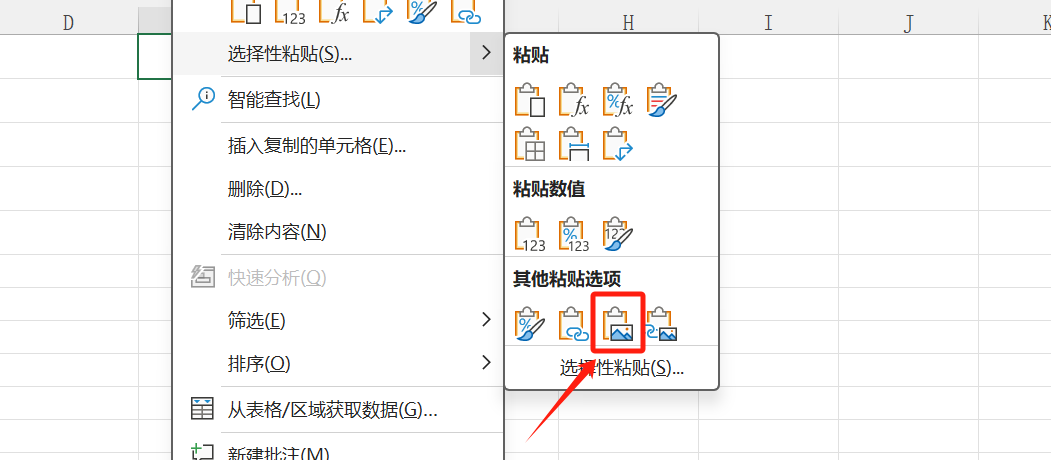This screenshot has height=460, width=1051.
Task: Click the 从表格/区域获取数据(G)... table icon
Action: click(202, 408)
